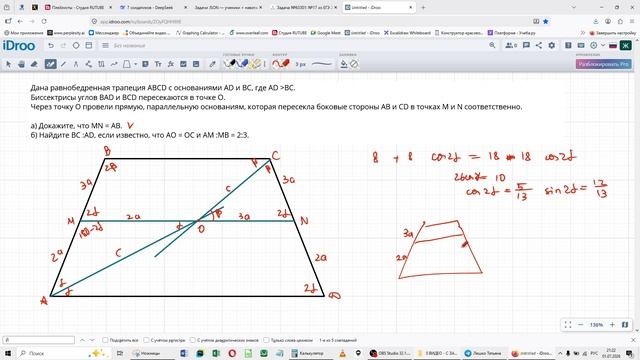The width and height of the screenshot is (640, 360).
Task: Insert a formula with fx tool
Action: coord(171,64)
